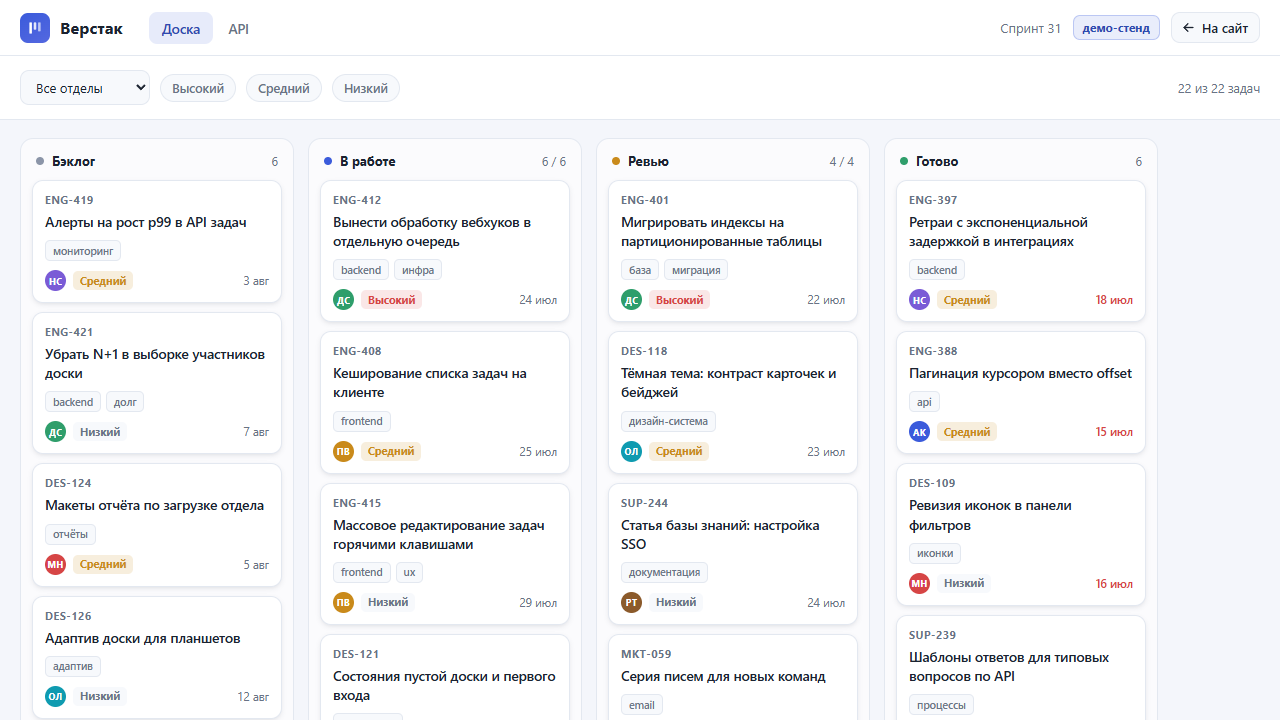Open card Макеты отчёта по загрузке отдела
1280x720 pixels.
point(157,524)
